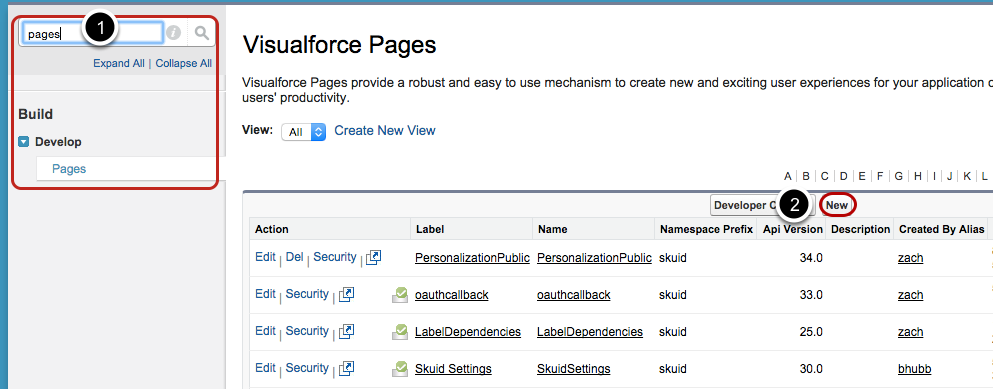Viewport: 993px width, 389px height.
Task: Filter list by letter A
Action: [x=788, y=176]
